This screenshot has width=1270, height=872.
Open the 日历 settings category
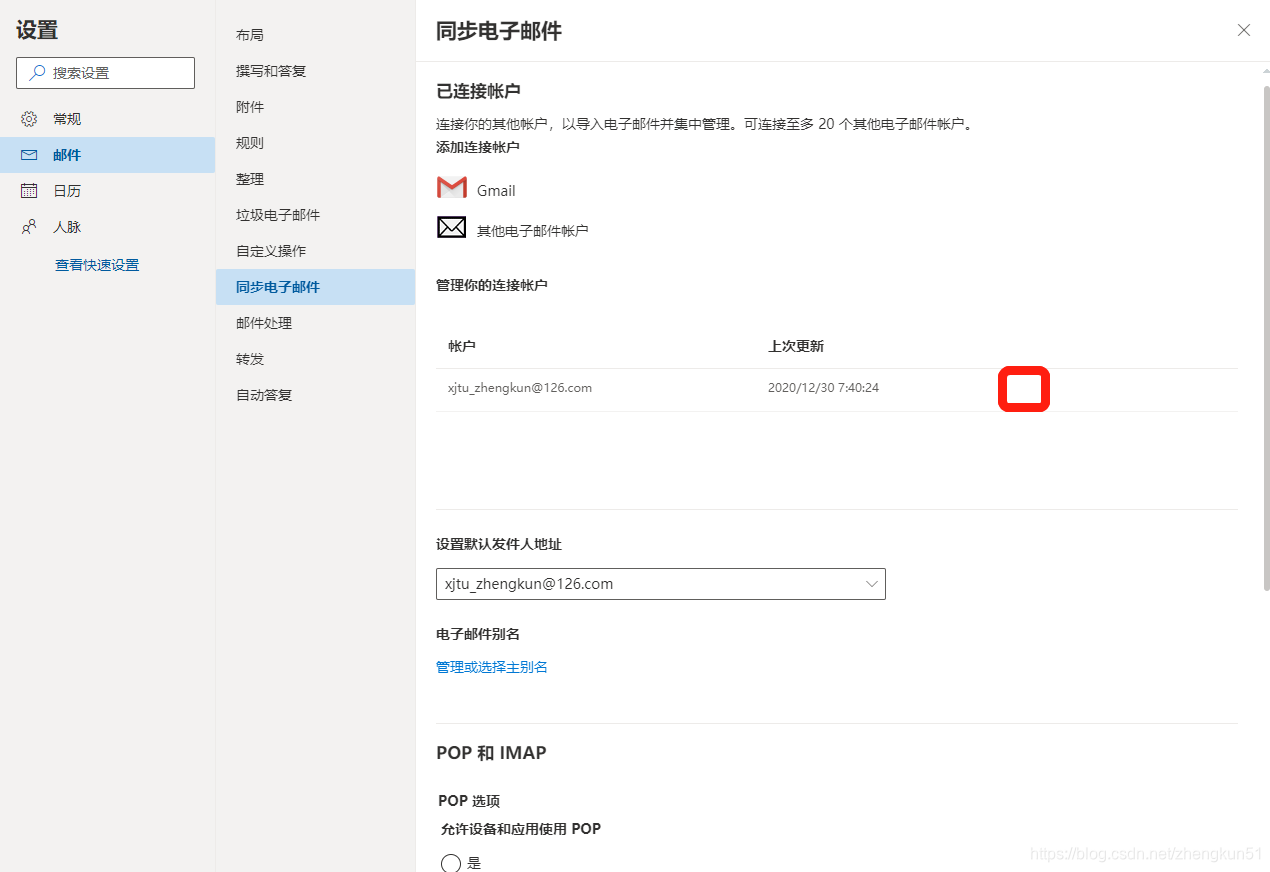point(107,191)
